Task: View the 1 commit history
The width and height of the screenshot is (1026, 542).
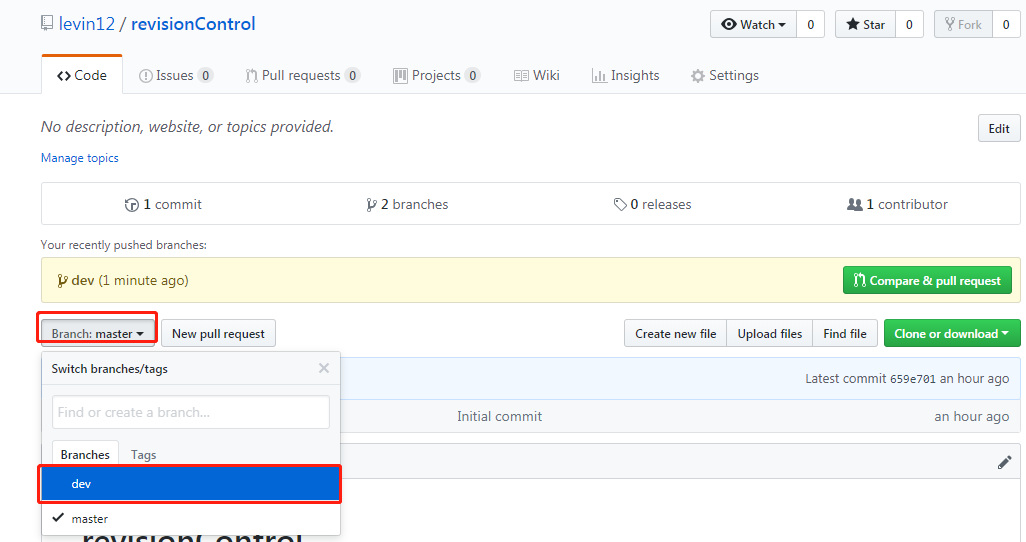Action: point(164,204)
